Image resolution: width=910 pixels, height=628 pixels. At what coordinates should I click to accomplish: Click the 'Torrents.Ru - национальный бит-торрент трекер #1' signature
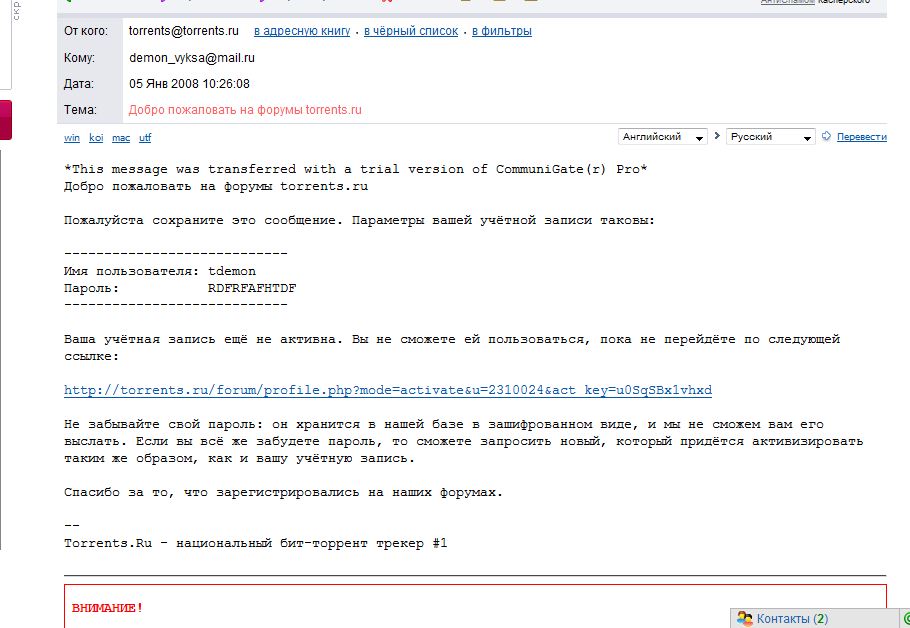click(x=255, y=543)
